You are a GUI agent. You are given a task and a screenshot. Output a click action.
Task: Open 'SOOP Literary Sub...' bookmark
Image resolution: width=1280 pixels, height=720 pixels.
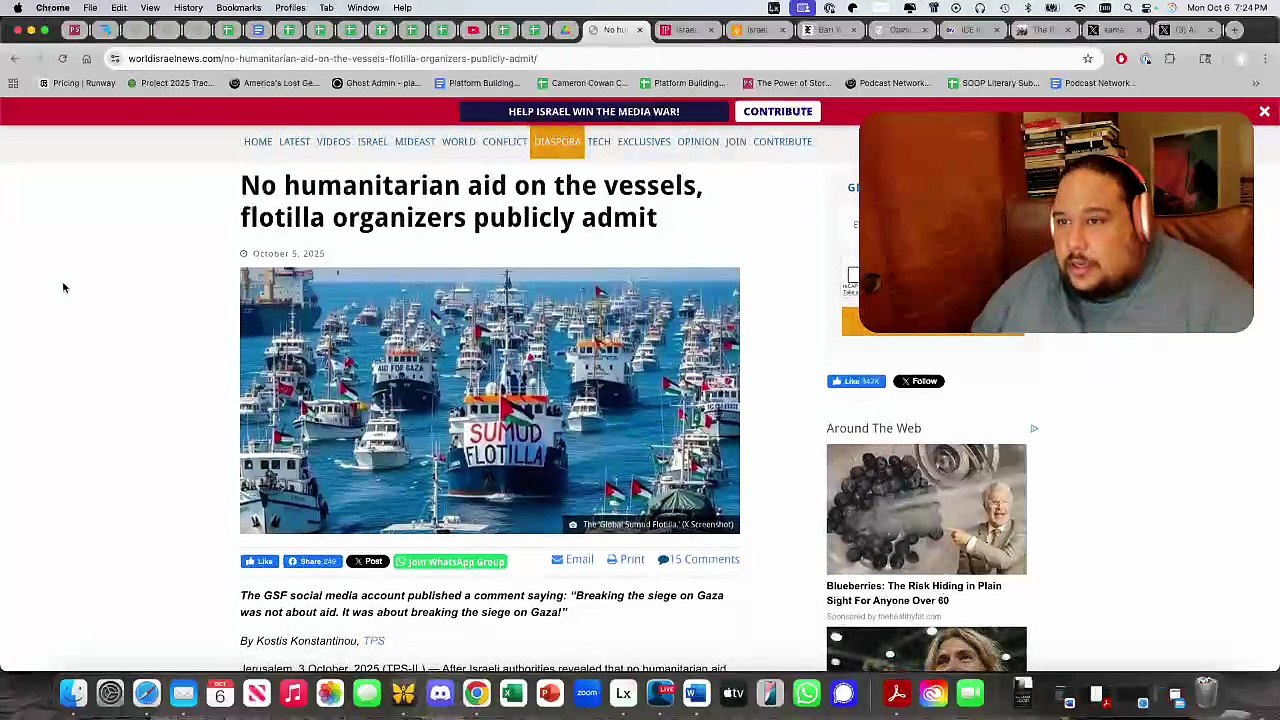993,83
